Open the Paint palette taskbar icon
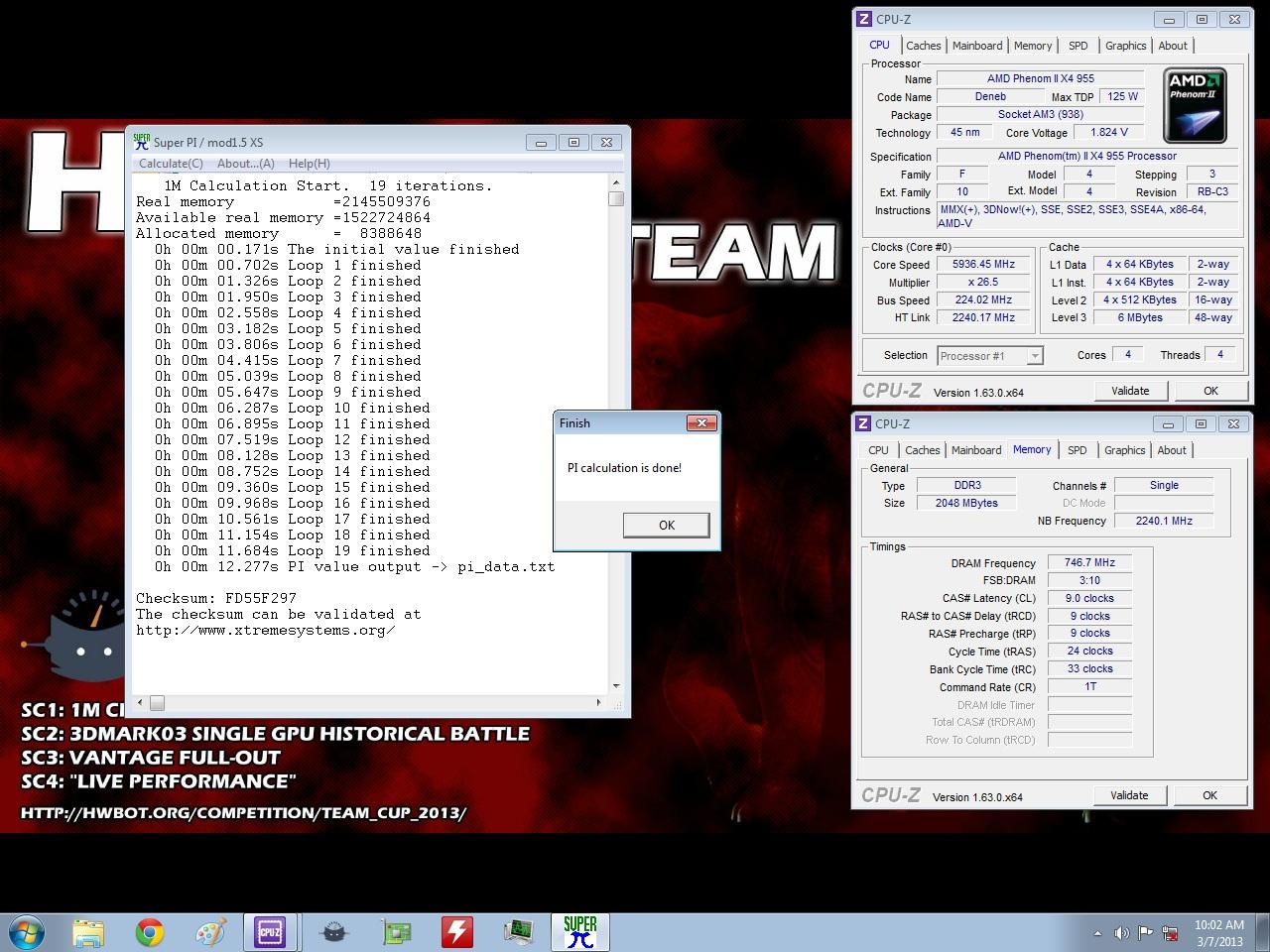 pyautogui.click(x=210, y=932)
